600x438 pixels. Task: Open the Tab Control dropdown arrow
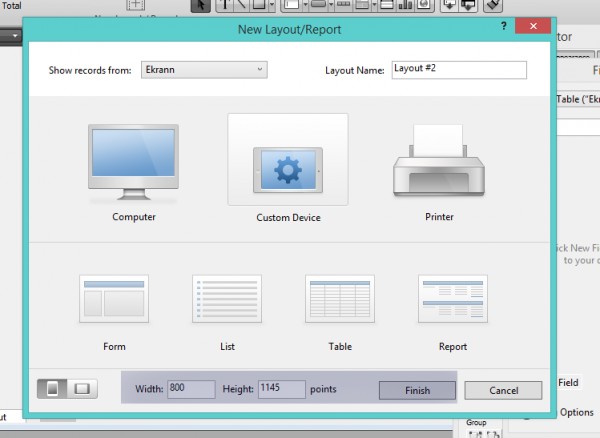pyautogui.click(x=374, y=5)
